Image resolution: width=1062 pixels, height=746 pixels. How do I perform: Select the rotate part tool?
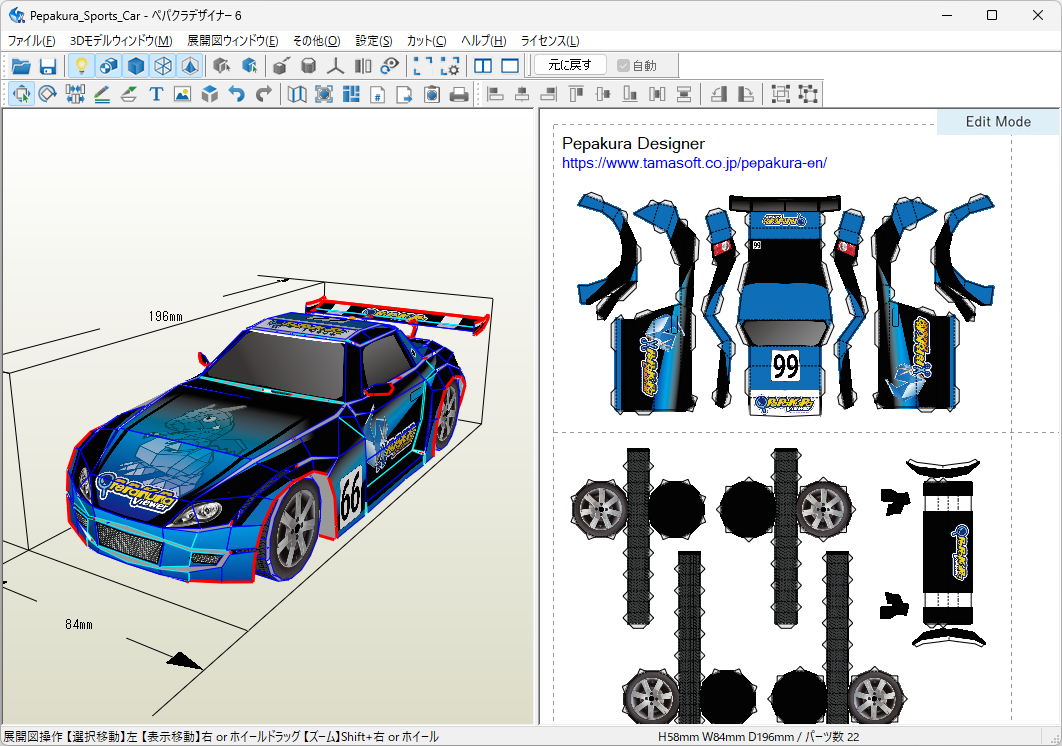point(47,94)
